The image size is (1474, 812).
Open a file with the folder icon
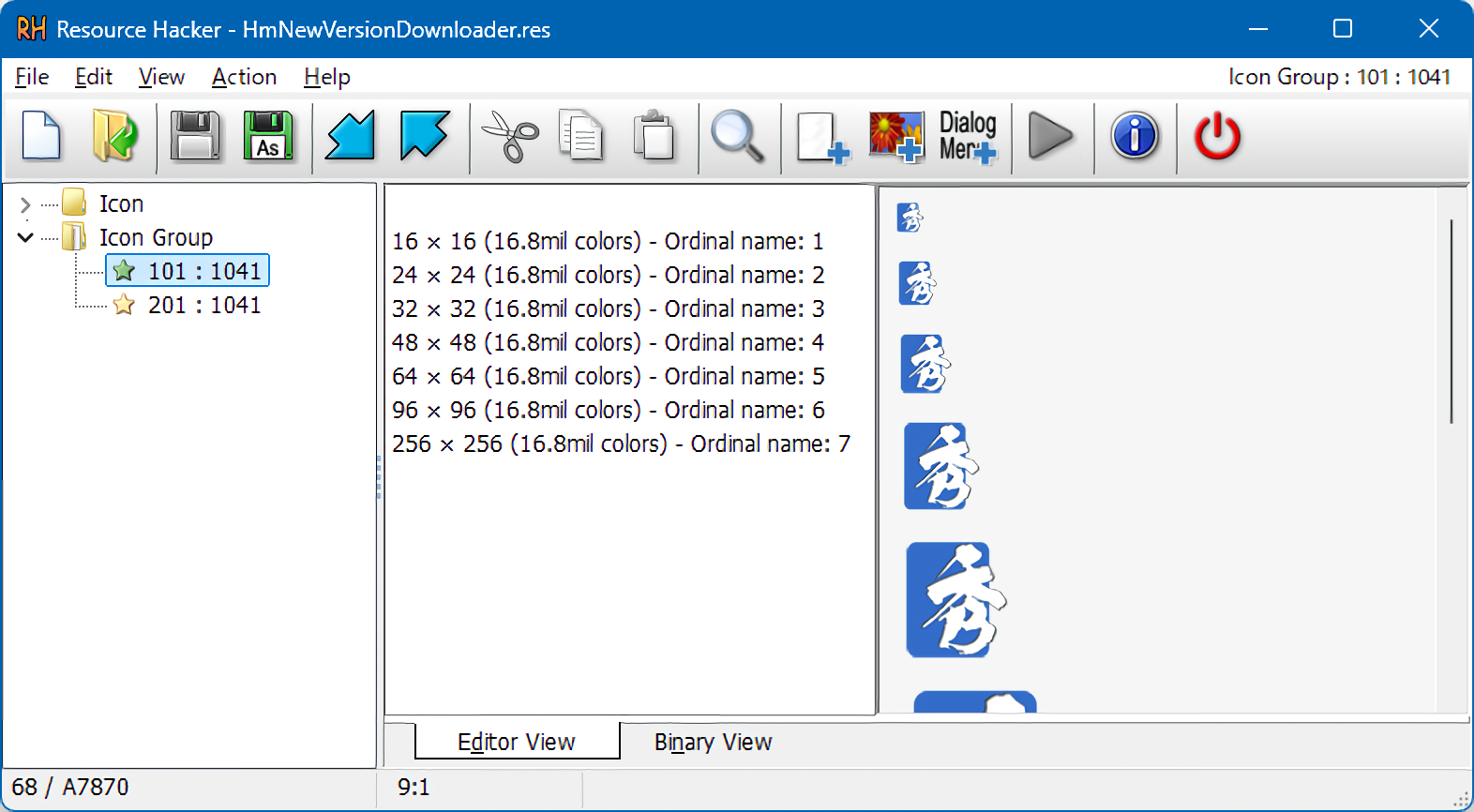tap(115, 137)
